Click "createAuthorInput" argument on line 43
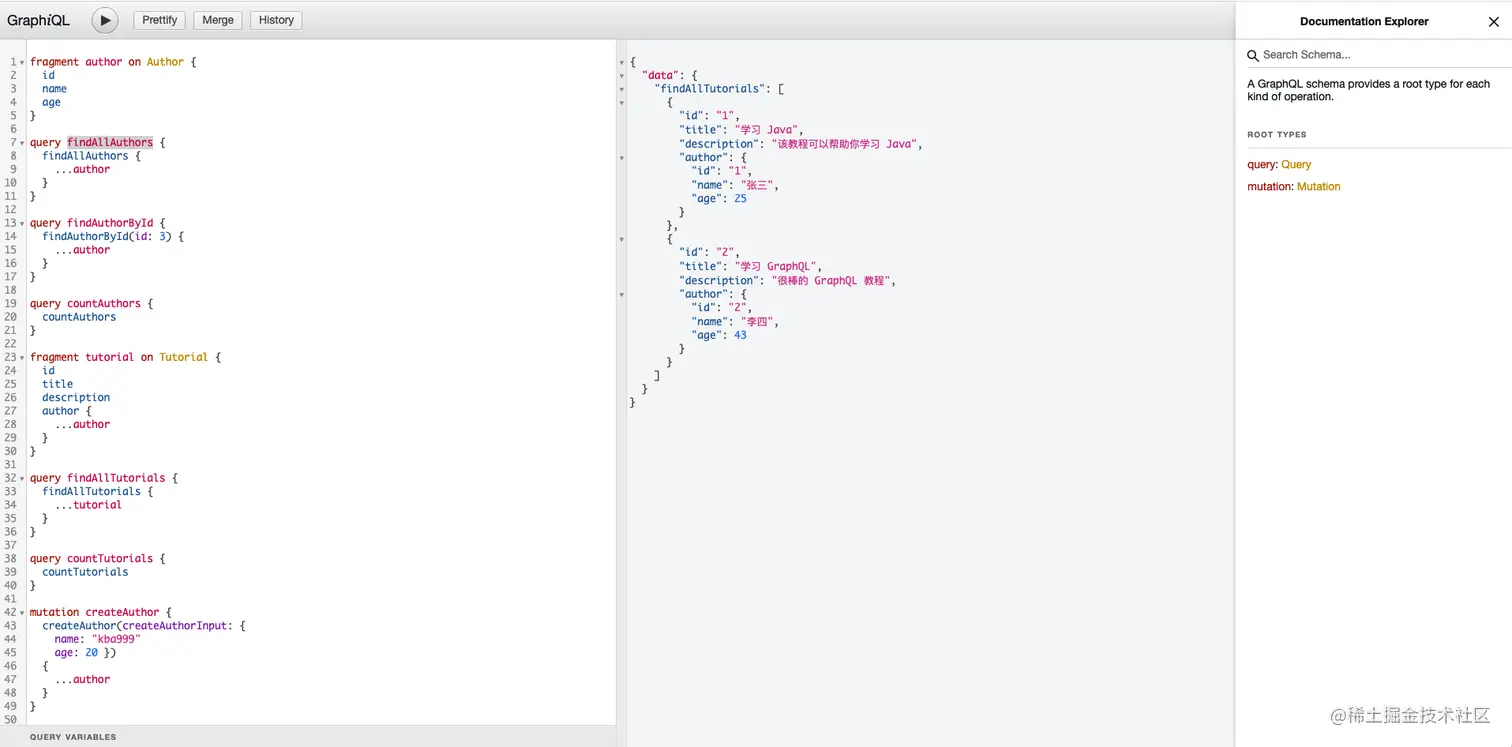This screenshot has height=747, width=1512. click(175, 626)
